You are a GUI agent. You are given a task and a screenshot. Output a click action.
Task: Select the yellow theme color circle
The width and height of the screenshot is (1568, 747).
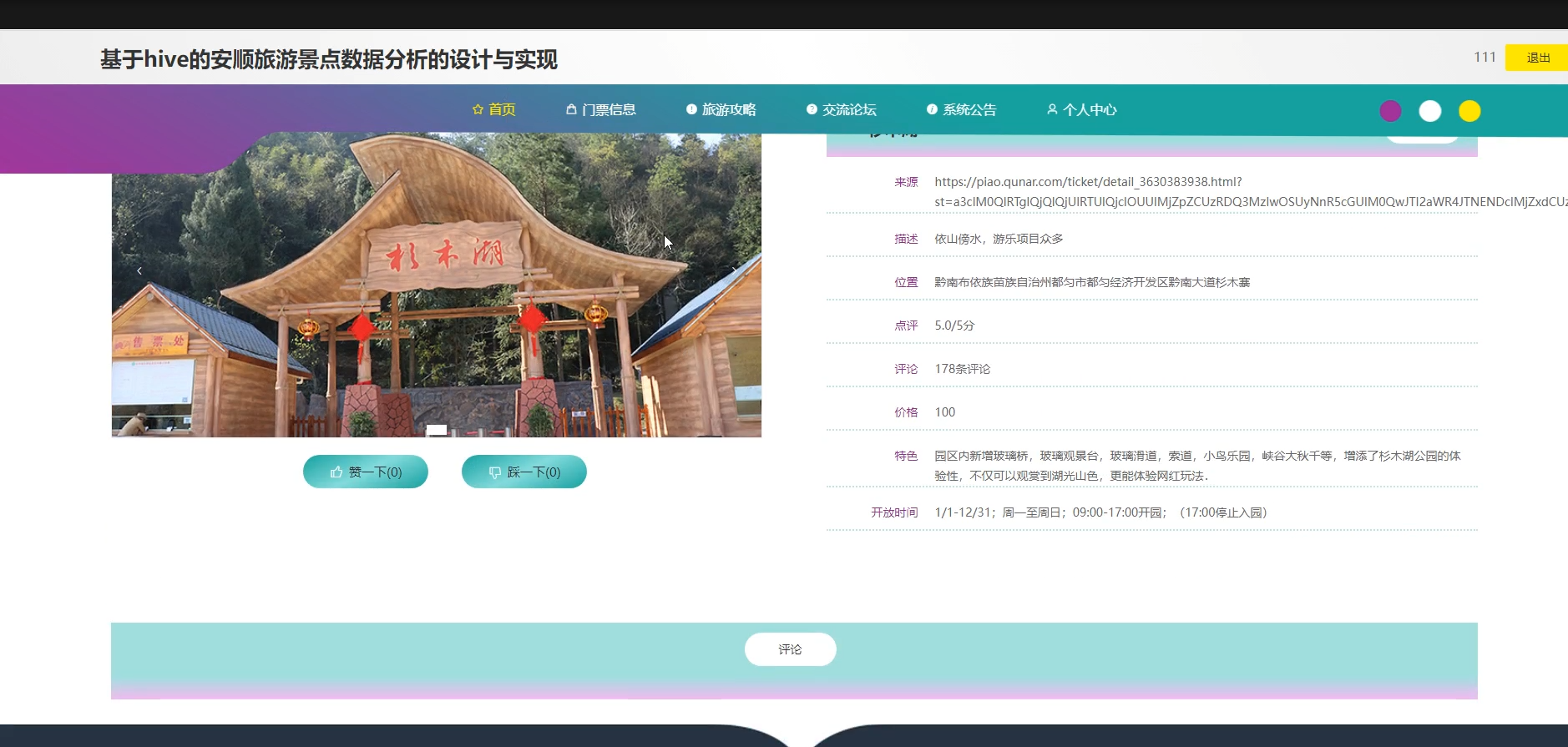pos(1469,111)
